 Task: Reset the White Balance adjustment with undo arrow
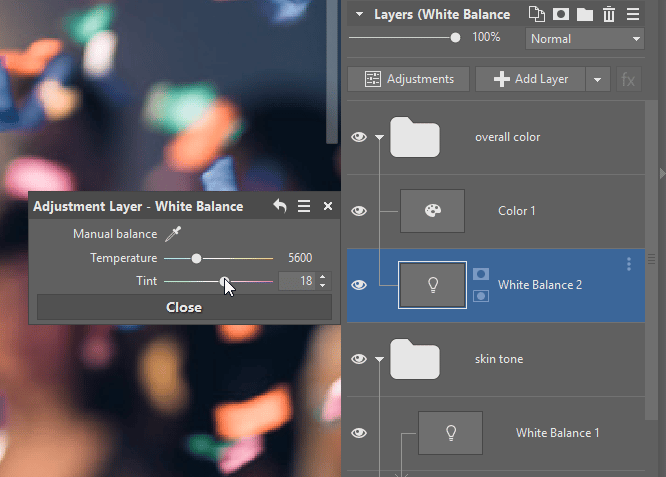tap(280, 206)
